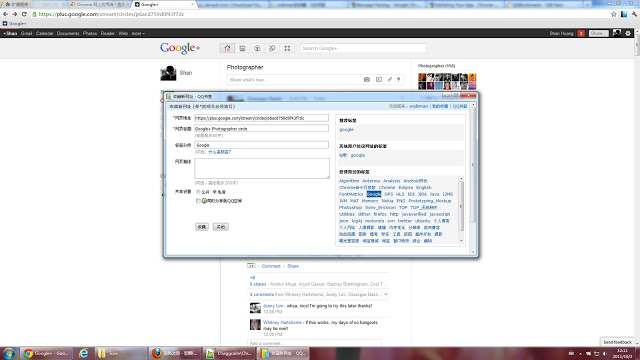Select the 'Algorithm' tag

(x=349, y=181)
